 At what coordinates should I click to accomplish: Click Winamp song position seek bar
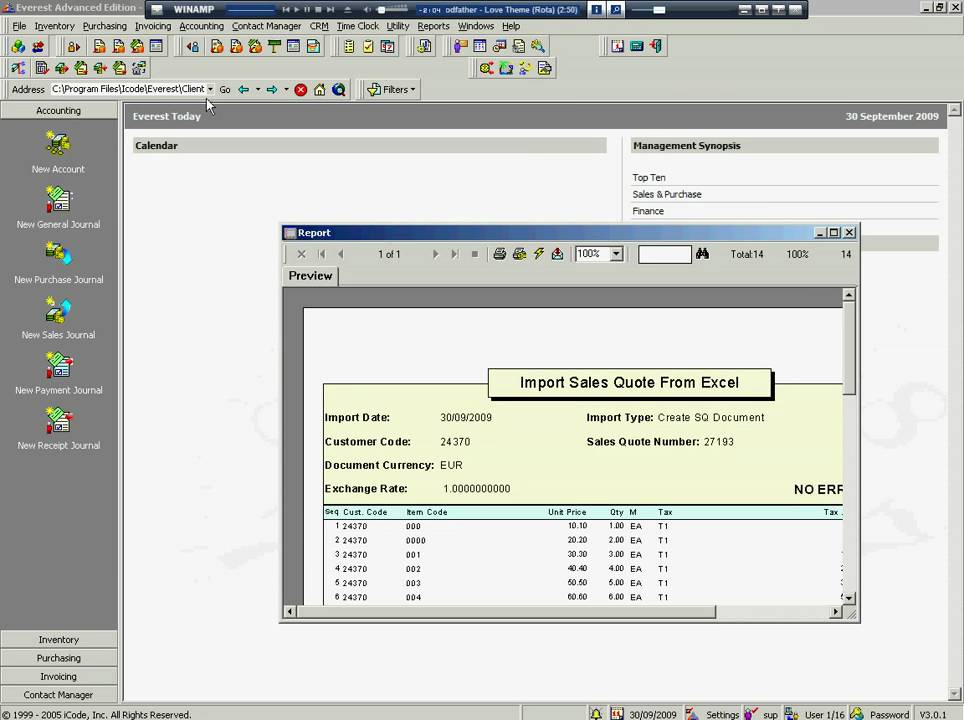[250, 9]
